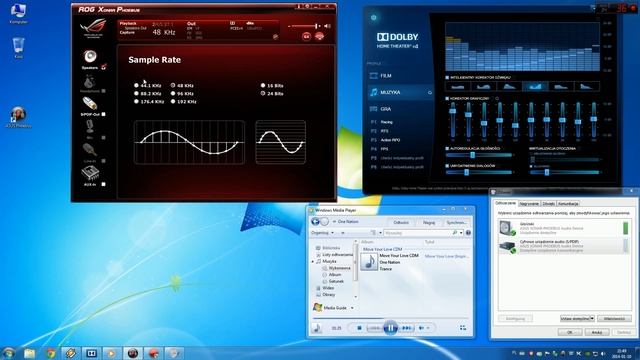The height and width of the screenshot is (360, 640).
Task: Click the red icon right of GX
Action: pyautogui.click(x=320, y=36)
